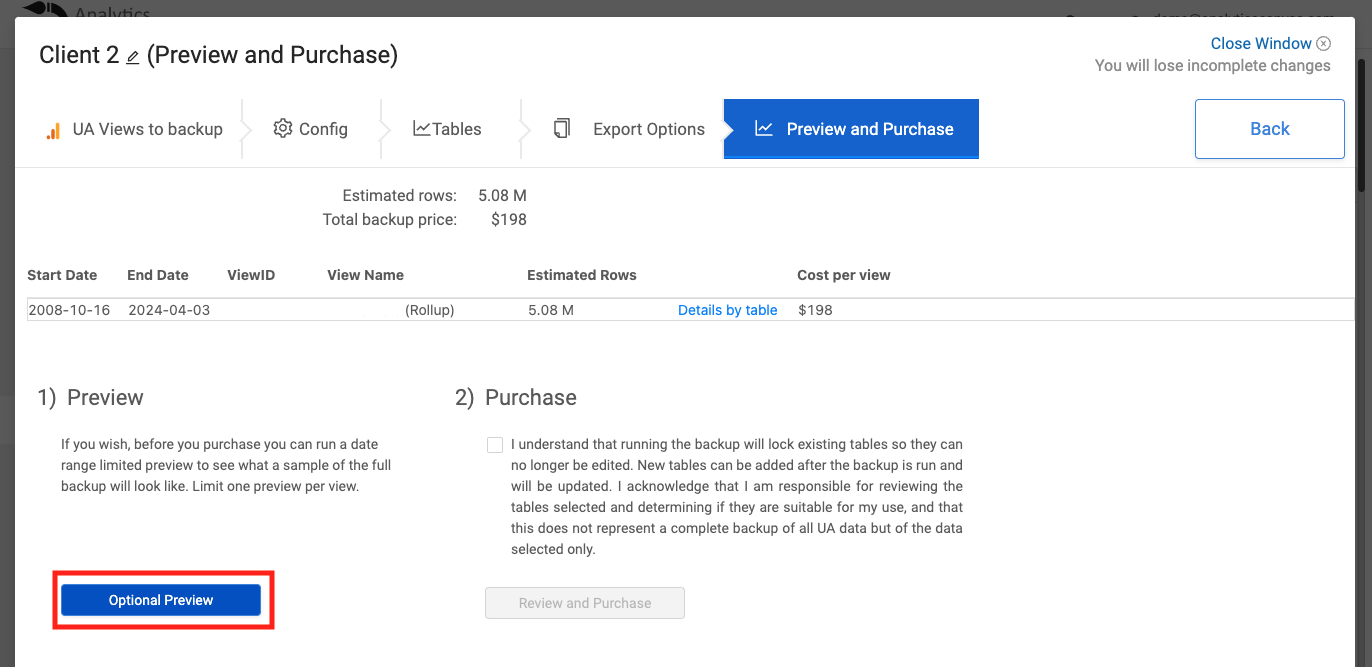This screenshot has width=1372, height=667.
Task: Click the 2024-04-03 end date cell
Action: click(x=170, y=310)
